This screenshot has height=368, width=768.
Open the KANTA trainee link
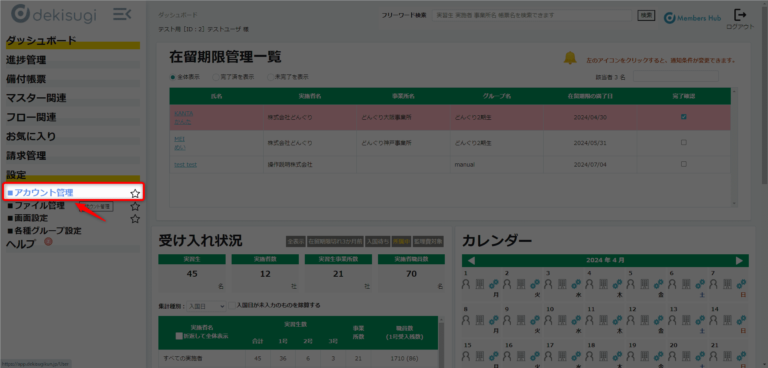coord(184,117)
